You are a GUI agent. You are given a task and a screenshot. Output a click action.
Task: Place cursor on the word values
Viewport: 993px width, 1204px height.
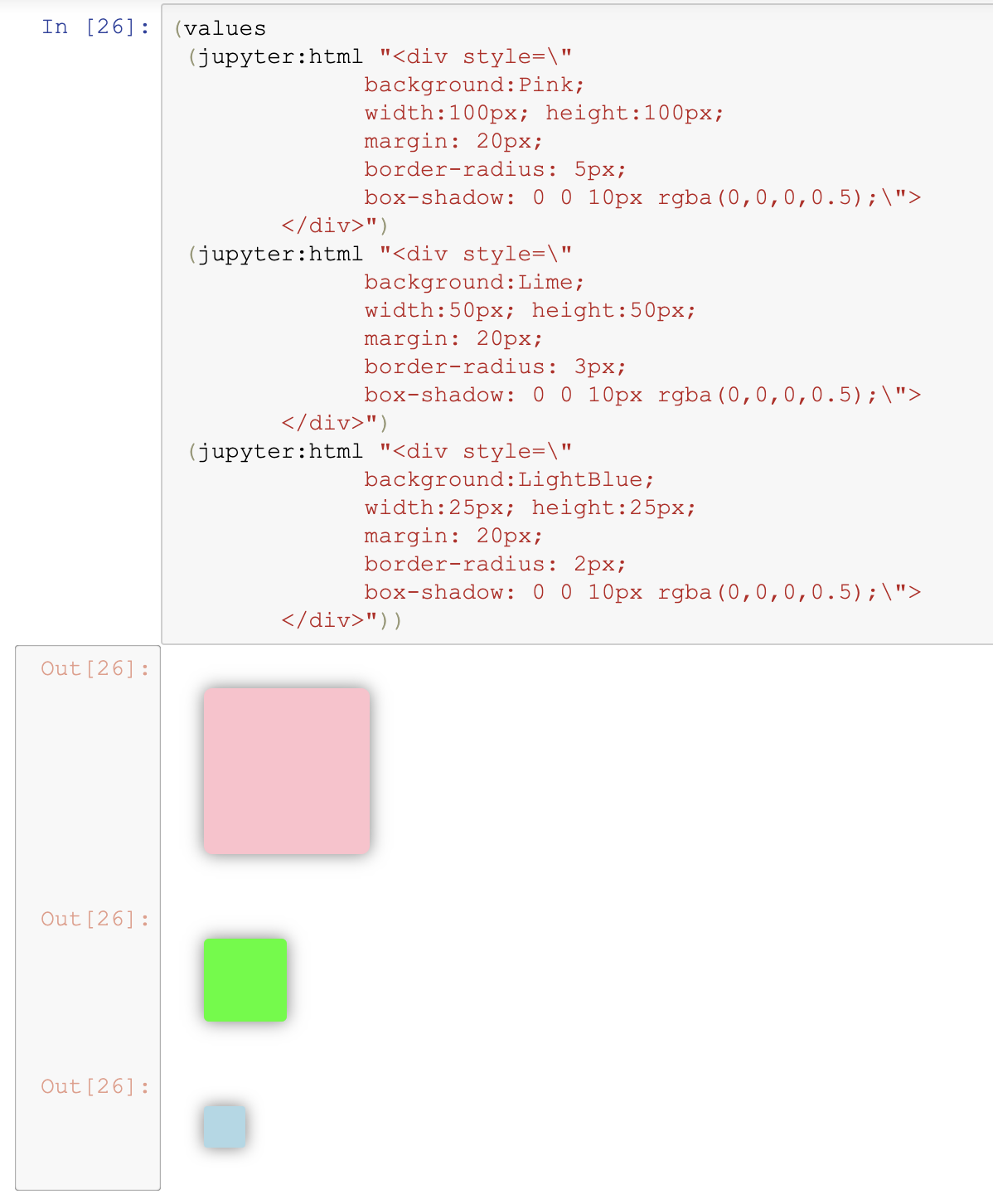pyautogui.click(x=225, y=28)
